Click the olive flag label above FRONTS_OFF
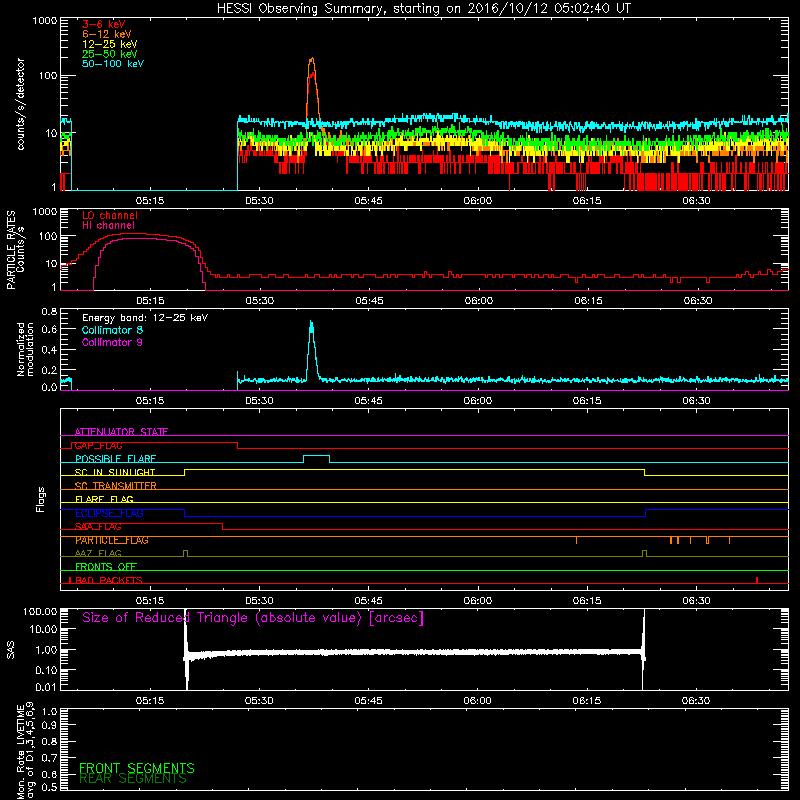Screen dimensions: 800x800 [98, 554]
